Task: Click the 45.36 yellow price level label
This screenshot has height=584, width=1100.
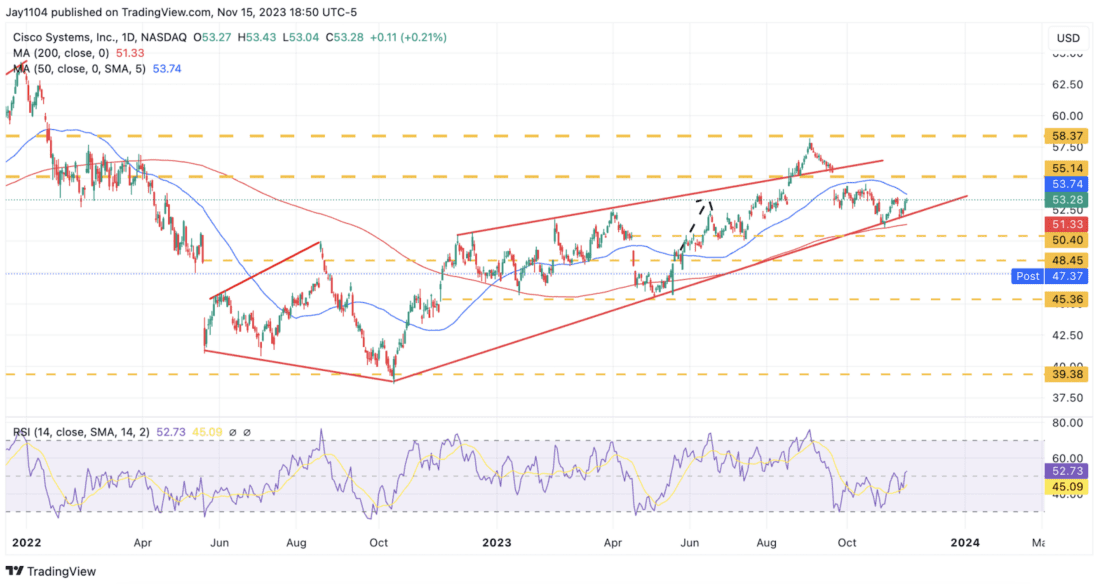Action: [1067, 300]
